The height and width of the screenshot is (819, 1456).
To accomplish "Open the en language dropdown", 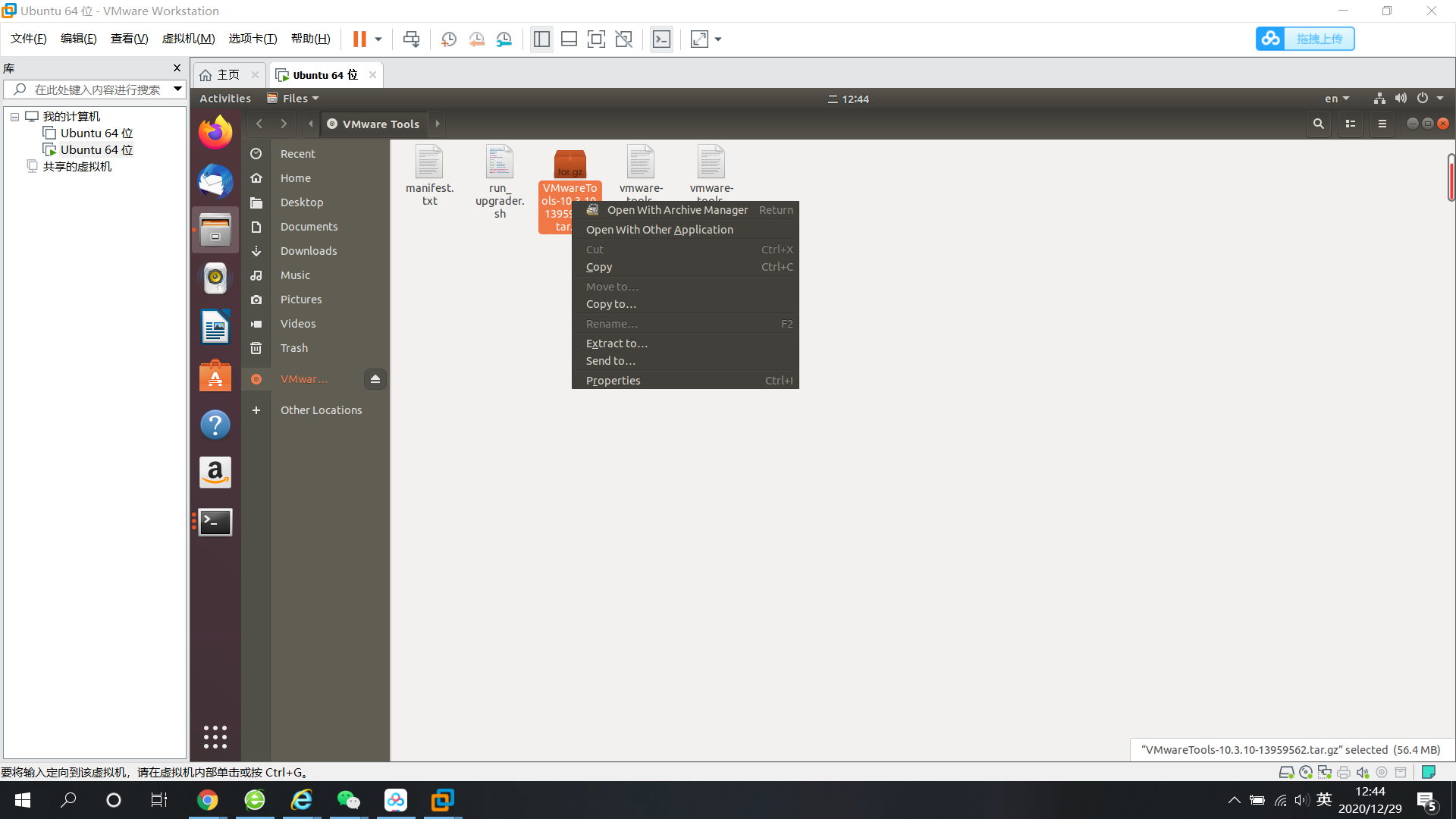I will coord(1337,99).
